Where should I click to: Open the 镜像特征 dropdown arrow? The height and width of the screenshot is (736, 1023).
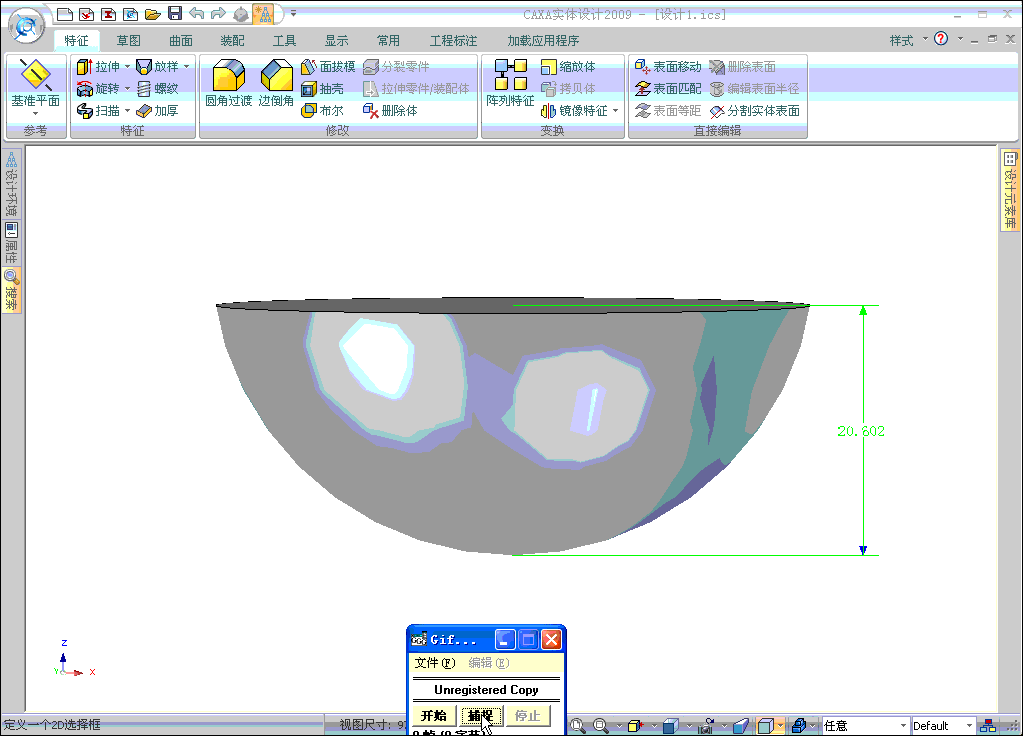point(615,110)
